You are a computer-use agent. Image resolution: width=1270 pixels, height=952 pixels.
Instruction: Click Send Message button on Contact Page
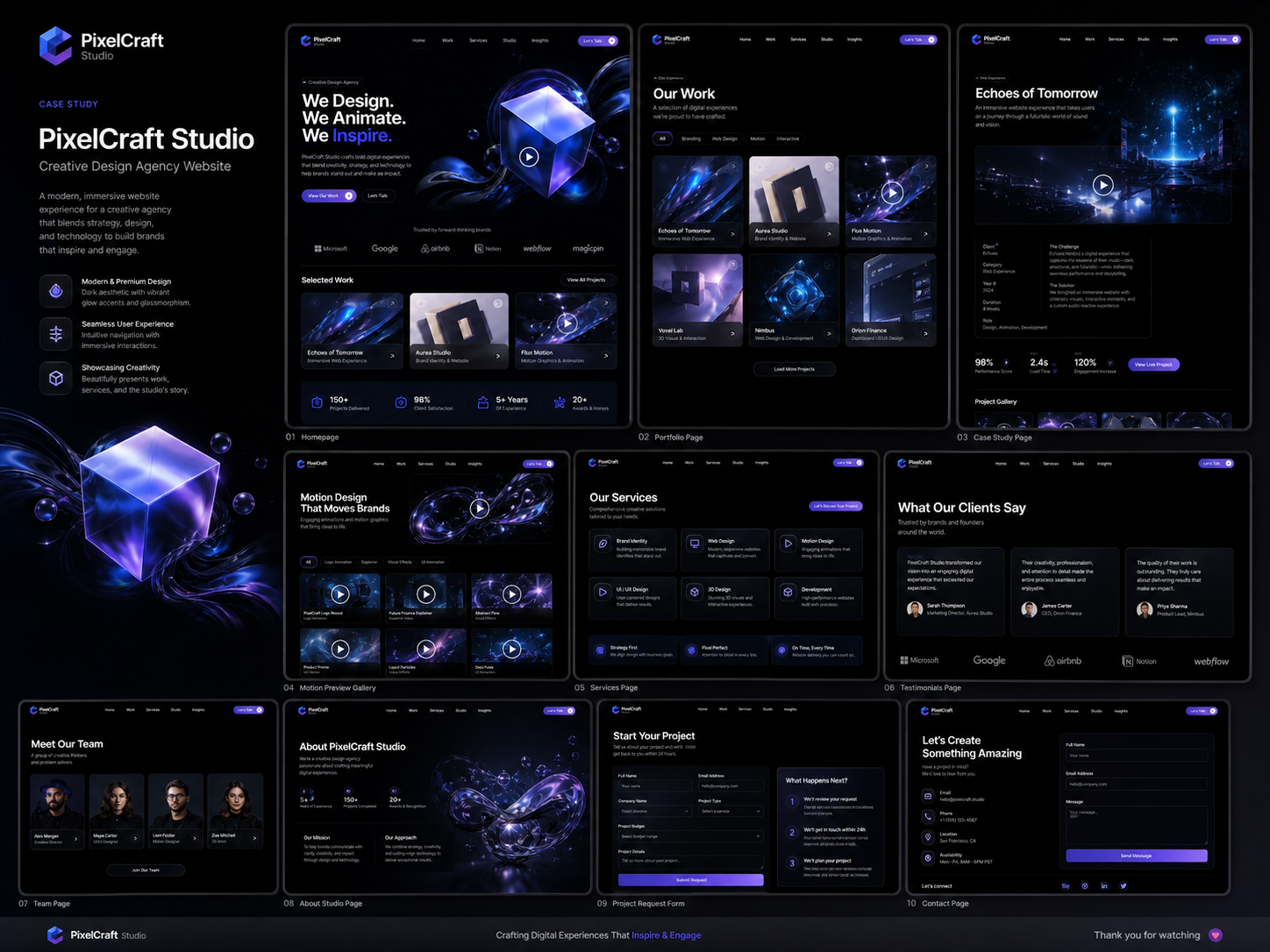[x=1136, y=856]
